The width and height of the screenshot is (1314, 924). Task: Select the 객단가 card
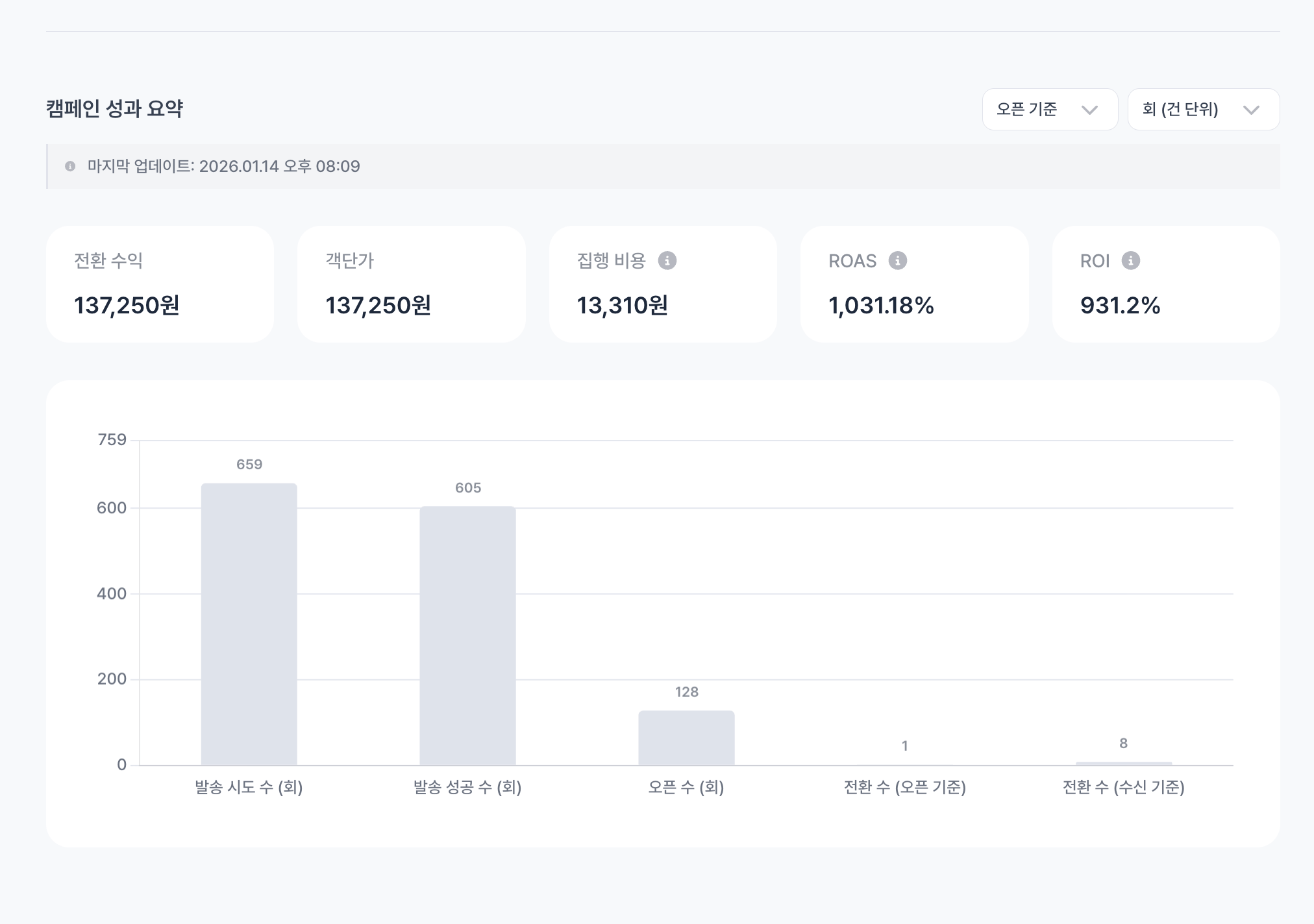click(x=411, y=284)
